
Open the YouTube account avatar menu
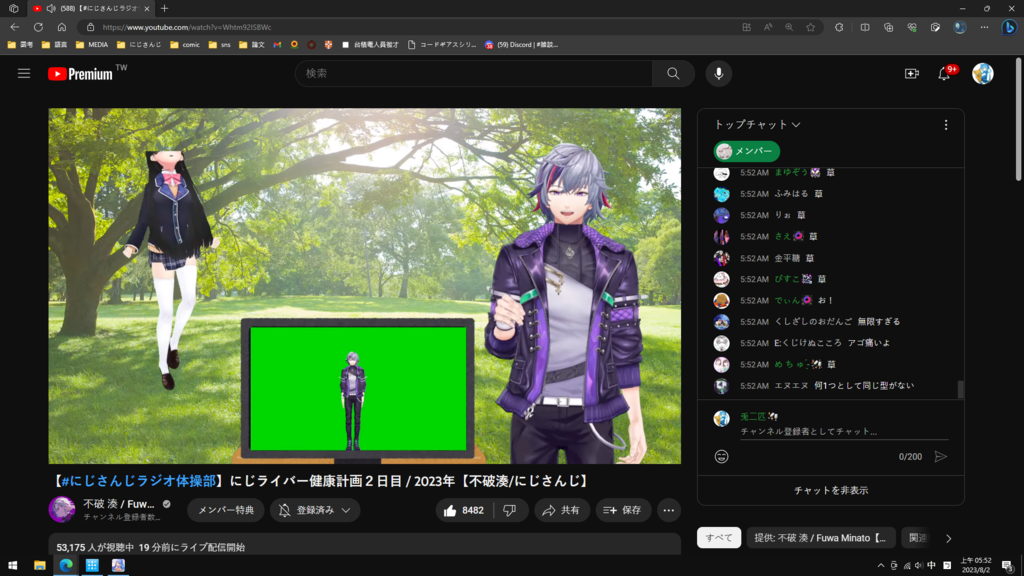(982, 74)
